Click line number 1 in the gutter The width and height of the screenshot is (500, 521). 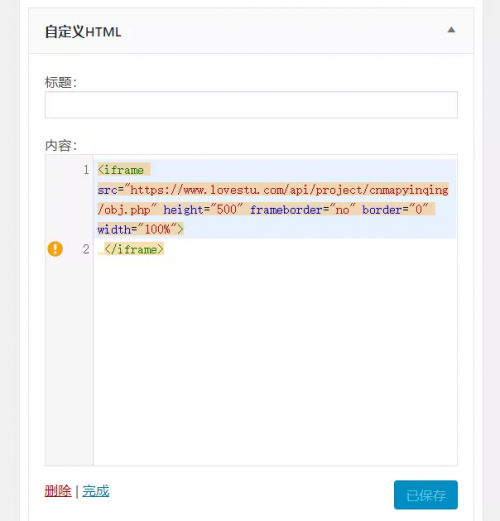pyautogui.click(x=86, y=170)
